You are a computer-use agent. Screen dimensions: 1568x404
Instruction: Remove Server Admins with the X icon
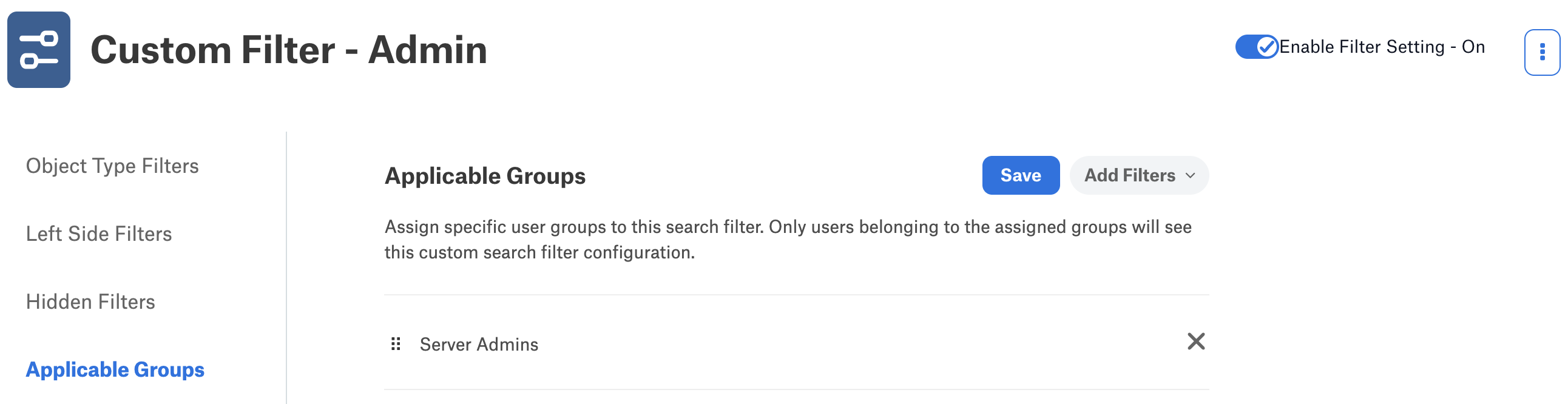(1197, 342)
